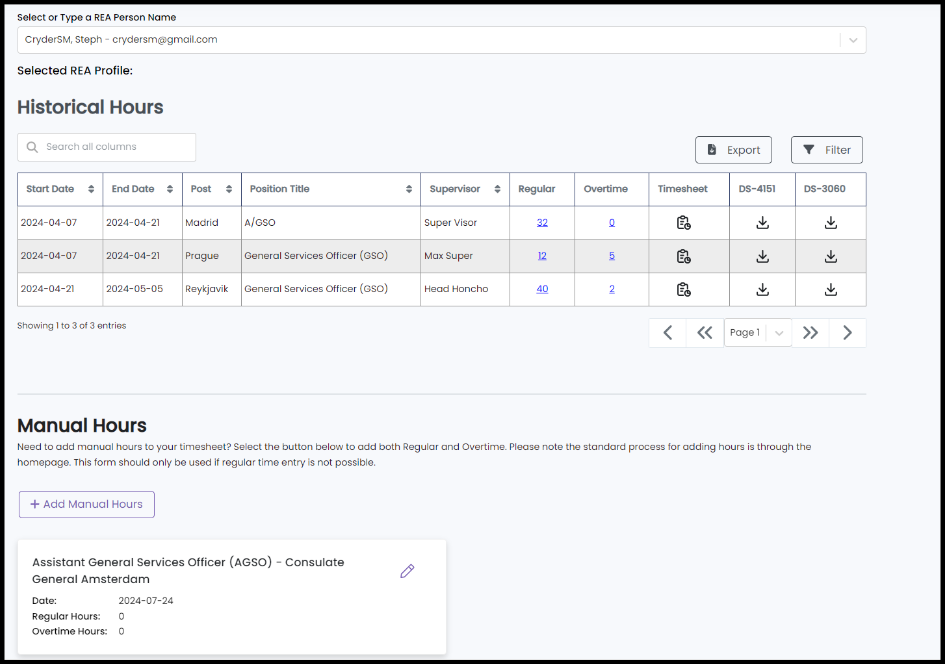The height and width of the screenshot is (664, 945).
Task: Download DS-4151 for Madrid entry
Action: (762, 223)
